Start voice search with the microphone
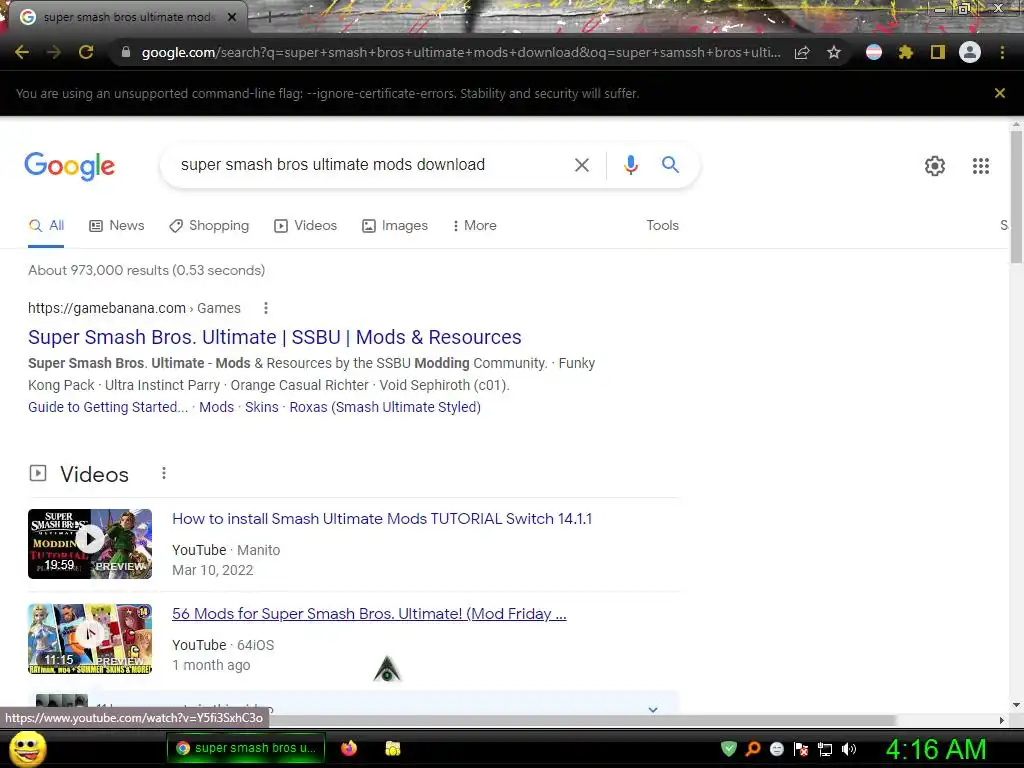Image resolution: width=1024 pixels, height=768 pixels. pyautogui.click(x=630, y=165)
